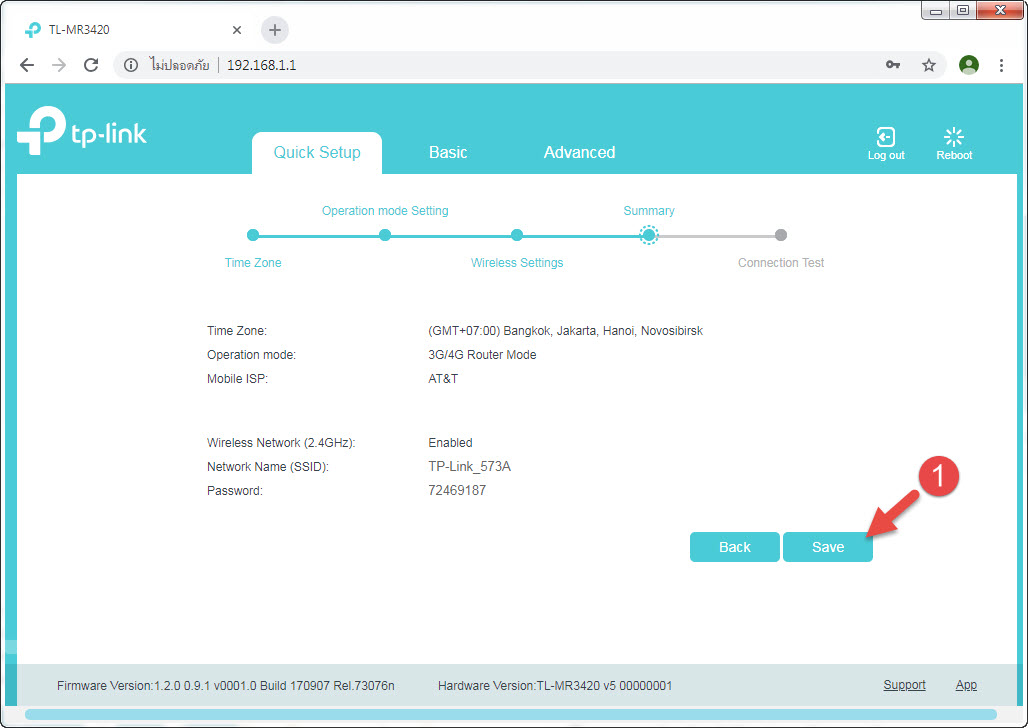1028x728 pixels.
Task: Click the Summary step marker
Action: point(648,235)
